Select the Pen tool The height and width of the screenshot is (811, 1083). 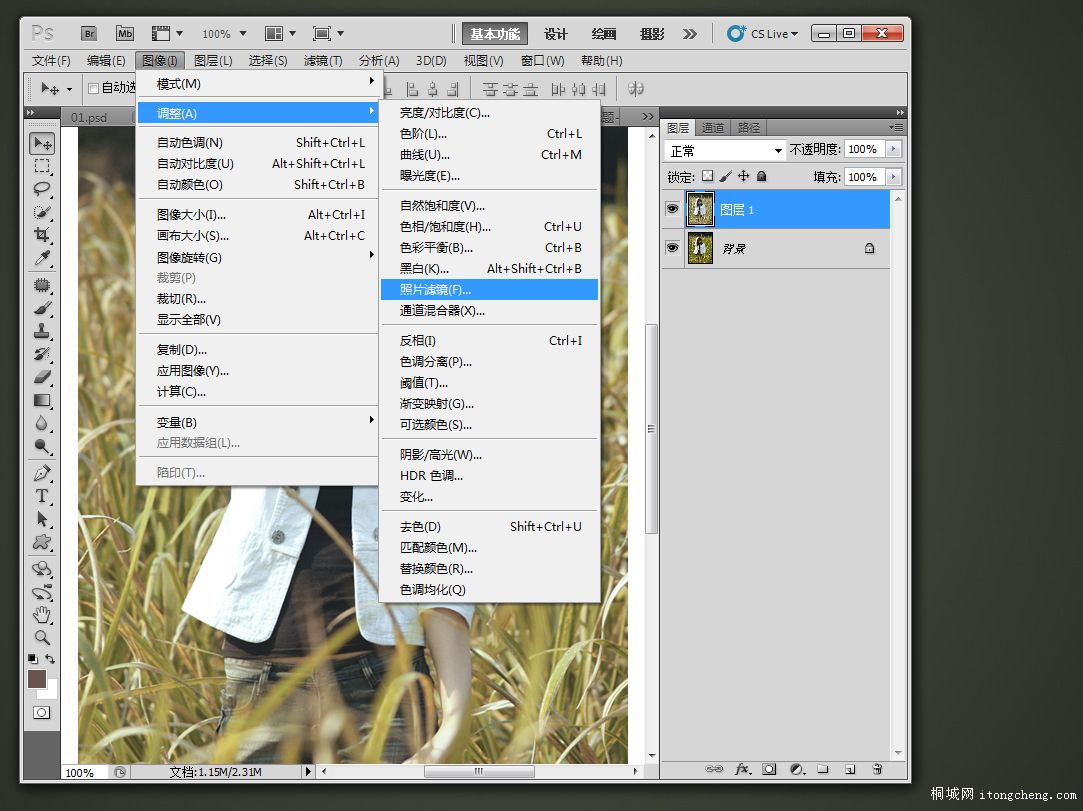click(42, 473)
